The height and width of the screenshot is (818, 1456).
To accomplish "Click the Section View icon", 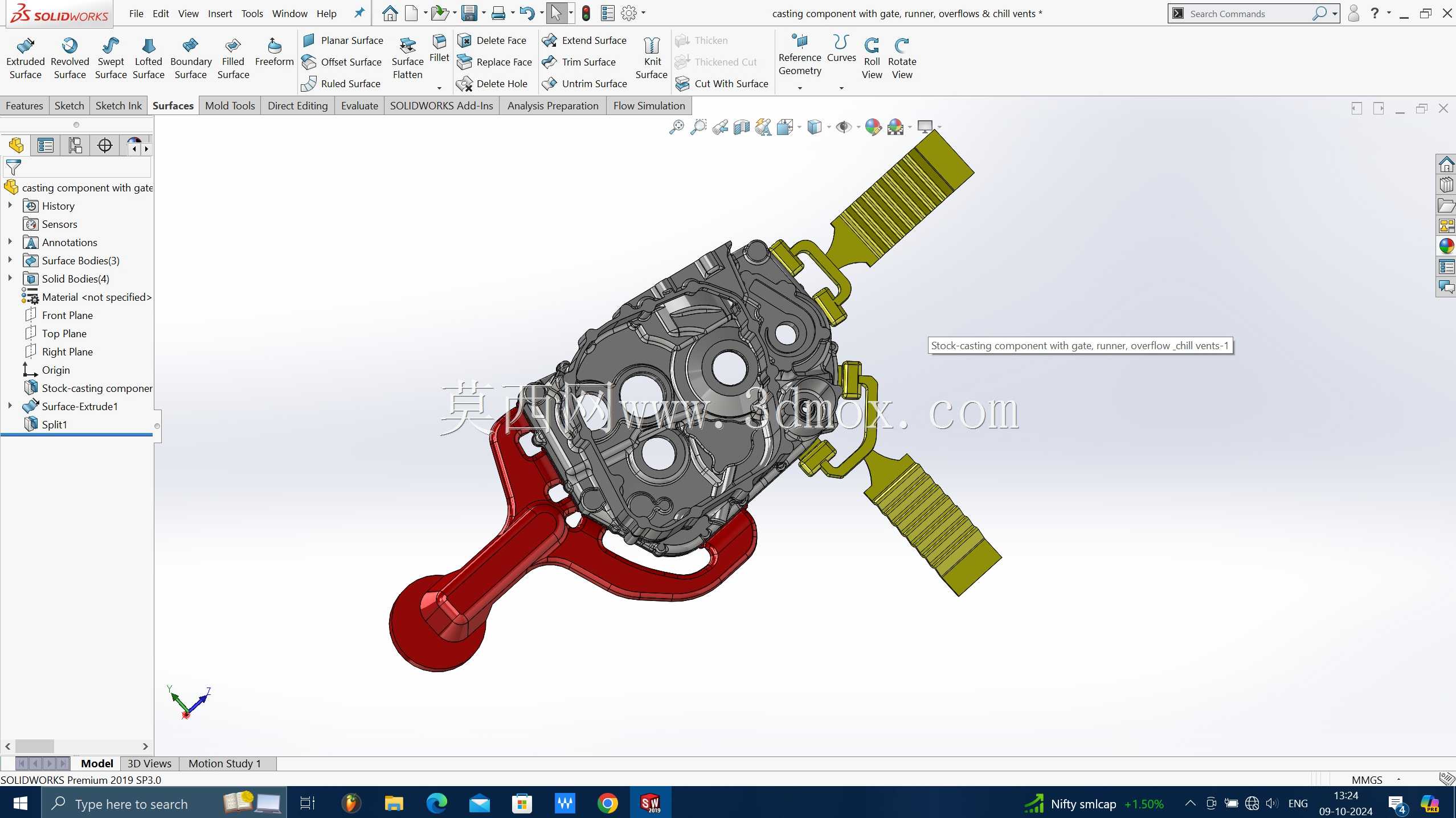I will pos(742,127).
